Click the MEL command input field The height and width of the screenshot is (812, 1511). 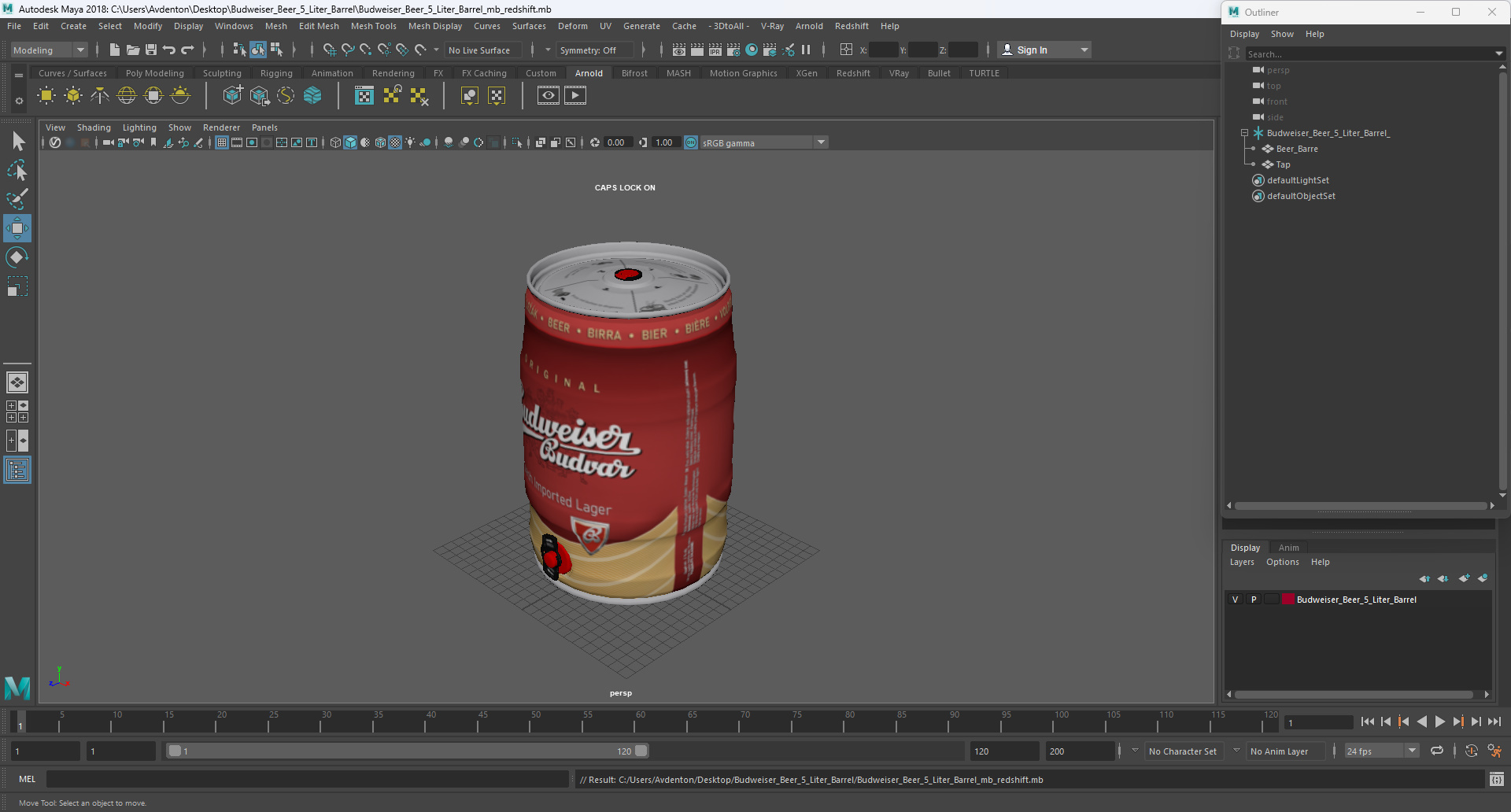click(307, 779)
